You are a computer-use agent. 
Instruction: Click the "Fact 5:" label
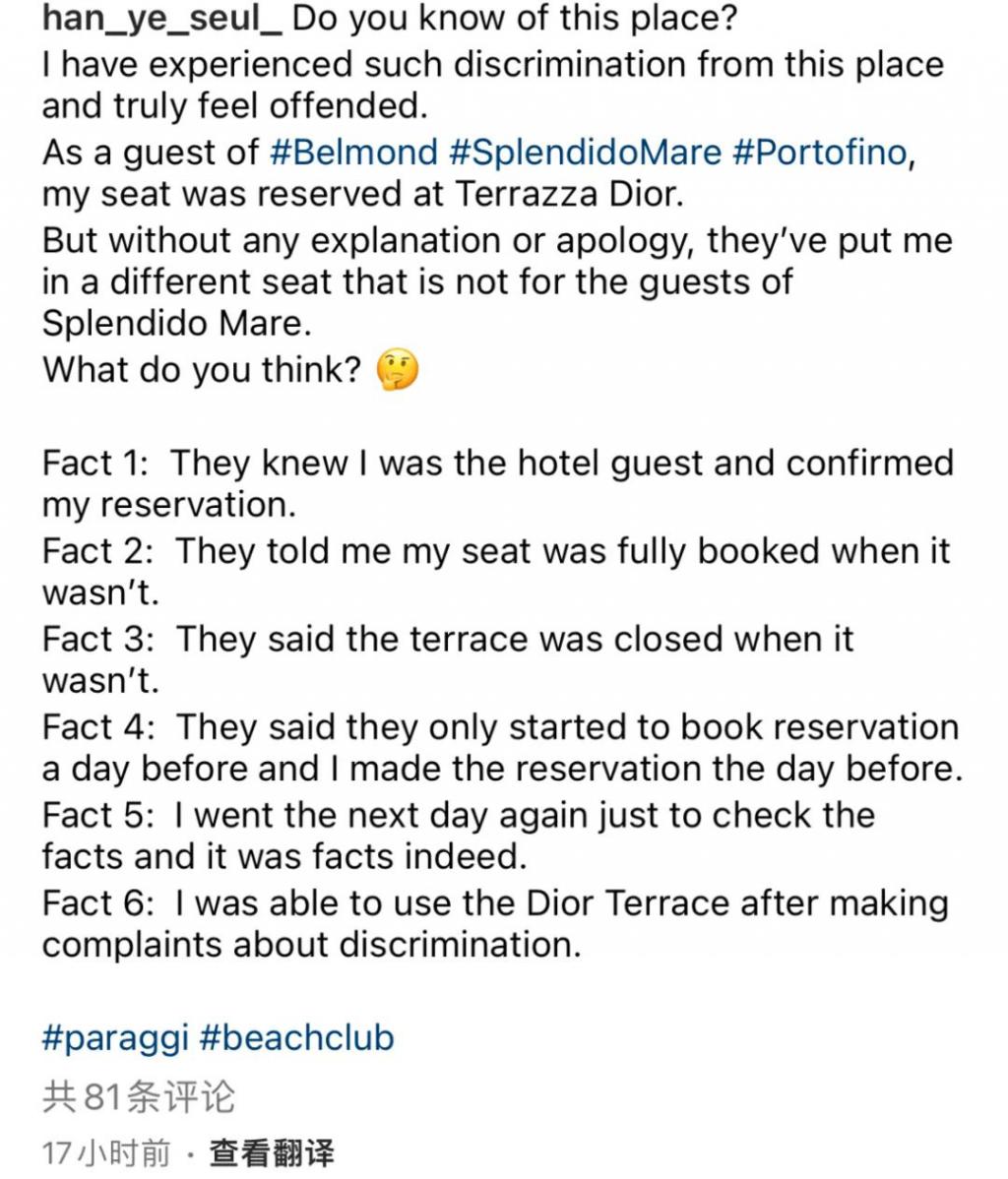tap(97, 816)
